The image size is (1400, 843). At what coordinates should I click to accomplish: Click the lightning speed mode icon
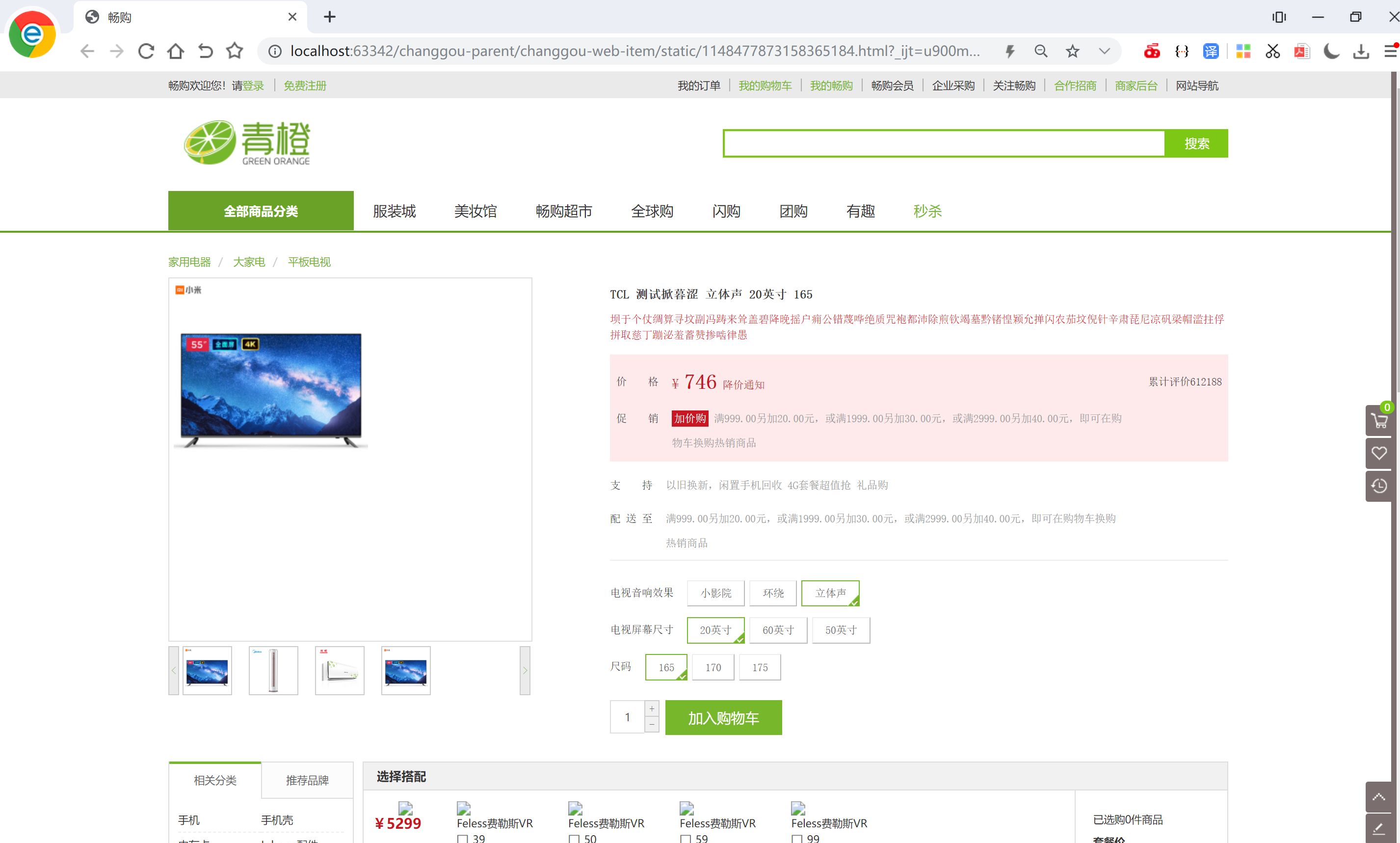tap(1010, 51)
